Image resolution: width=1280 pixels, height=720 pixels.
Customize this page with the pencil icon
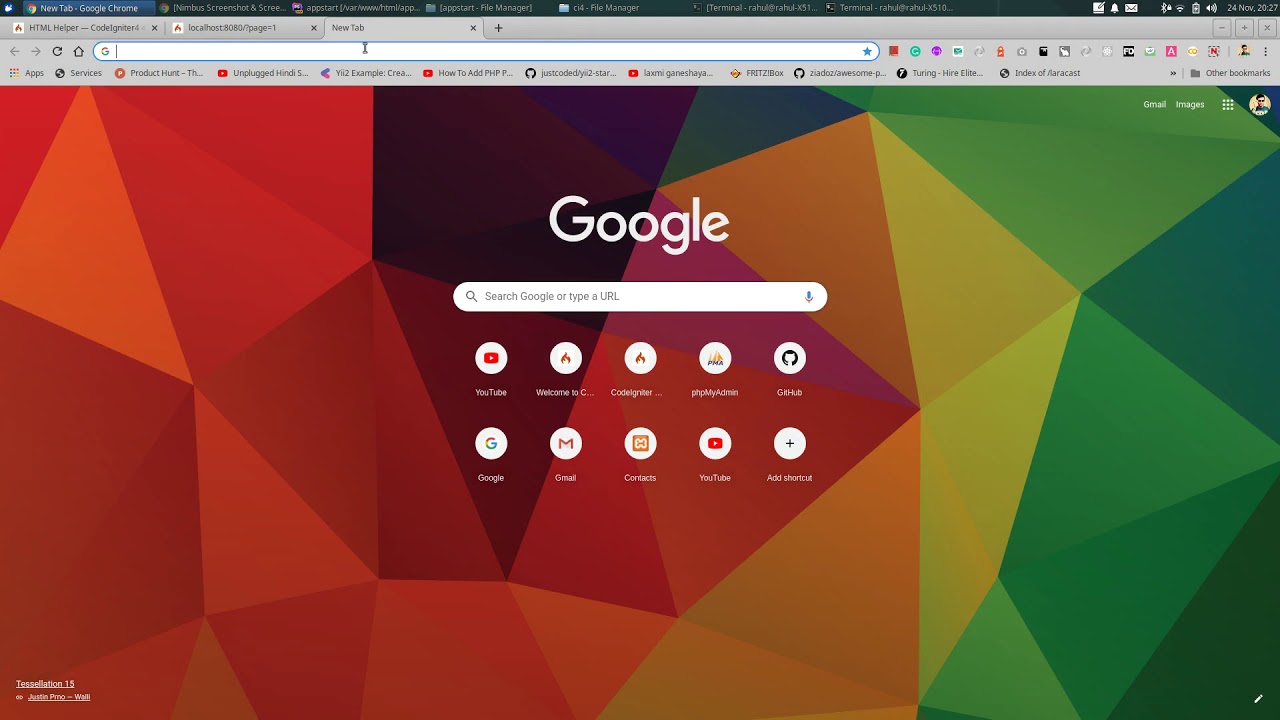[x=1258, y=699]
